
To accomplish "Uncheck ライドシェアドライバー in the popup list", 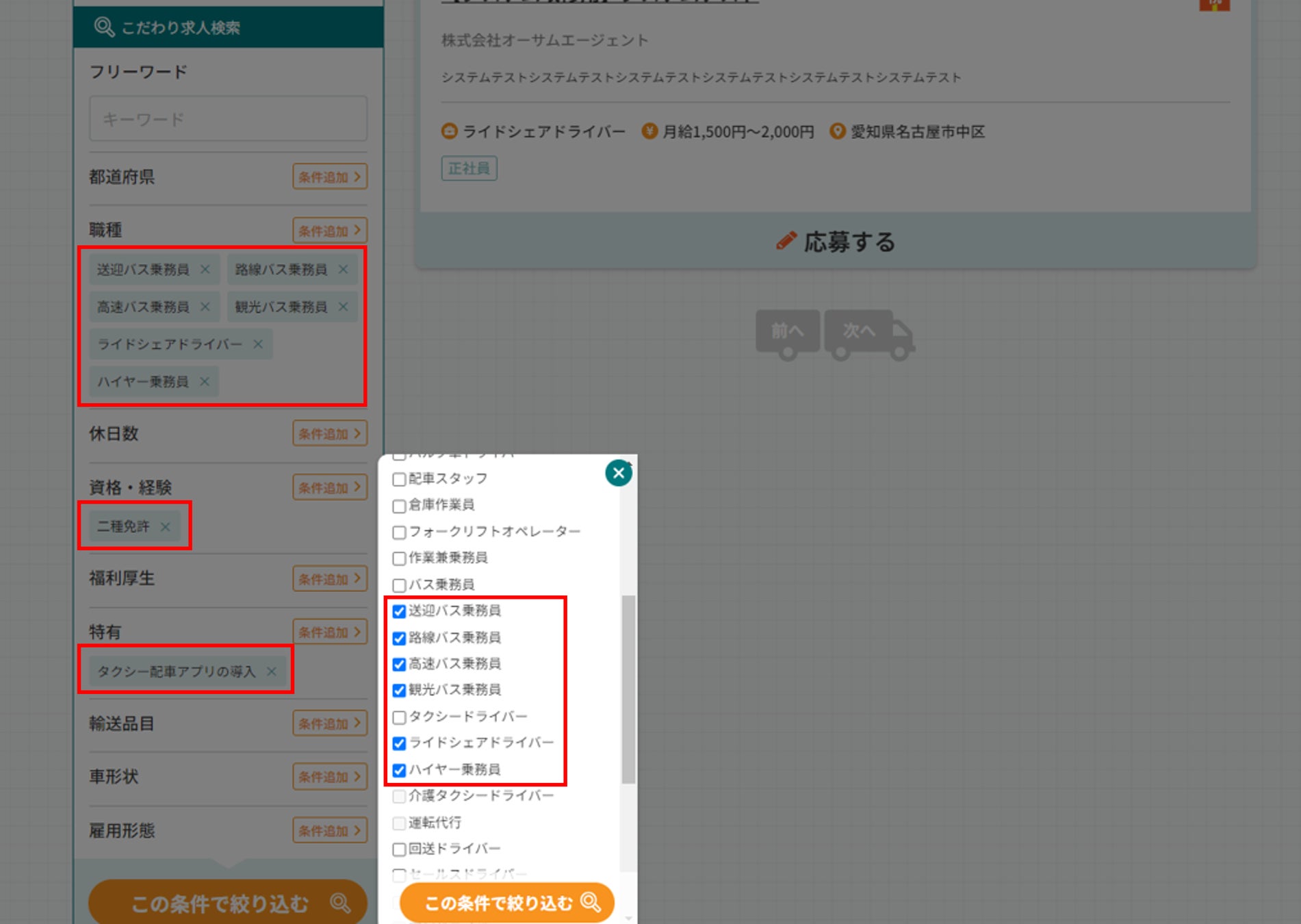I will click(x=399, y=743).
